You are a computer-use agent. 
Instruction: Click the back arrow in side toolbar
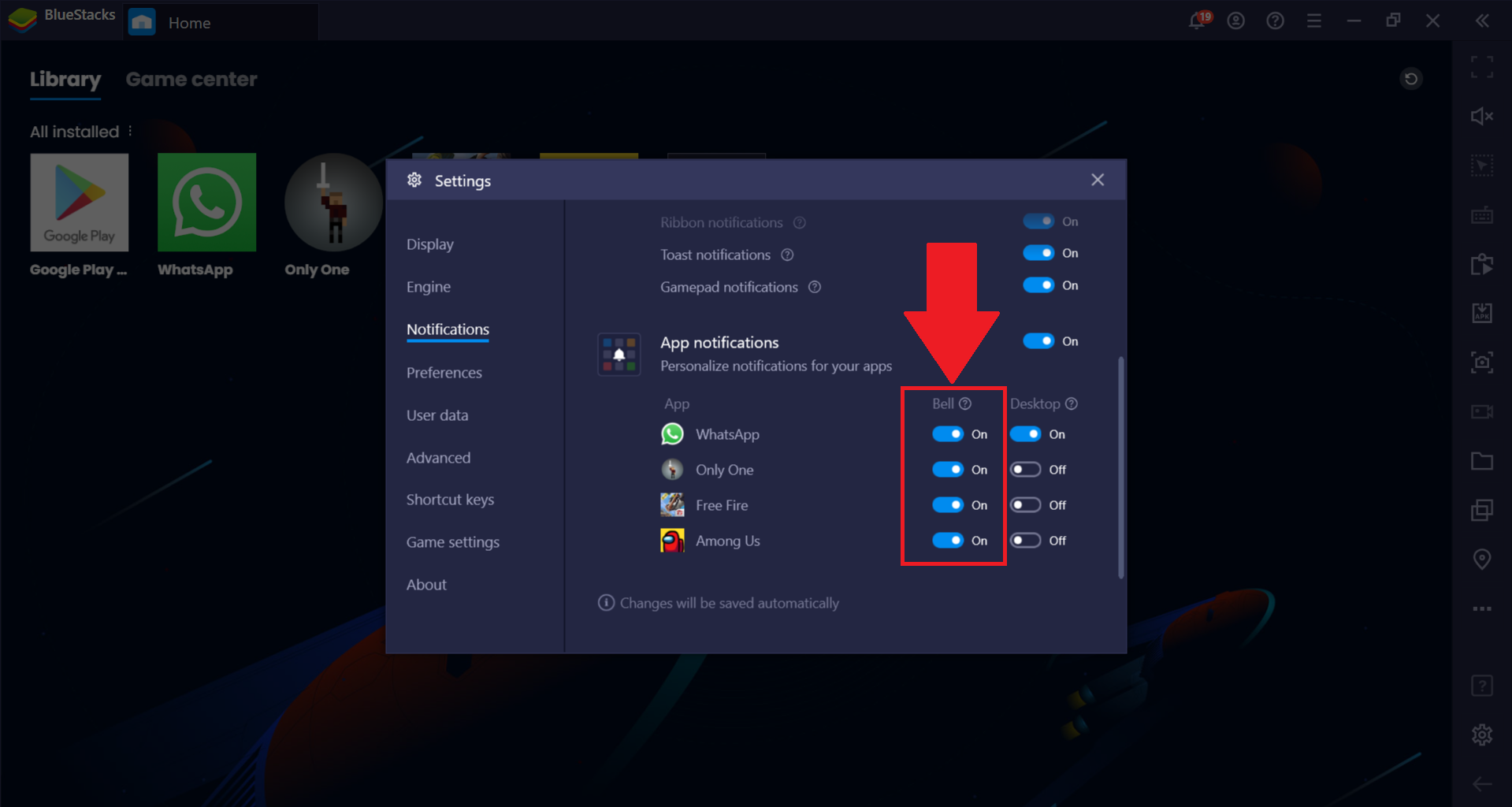[1482, 783]
